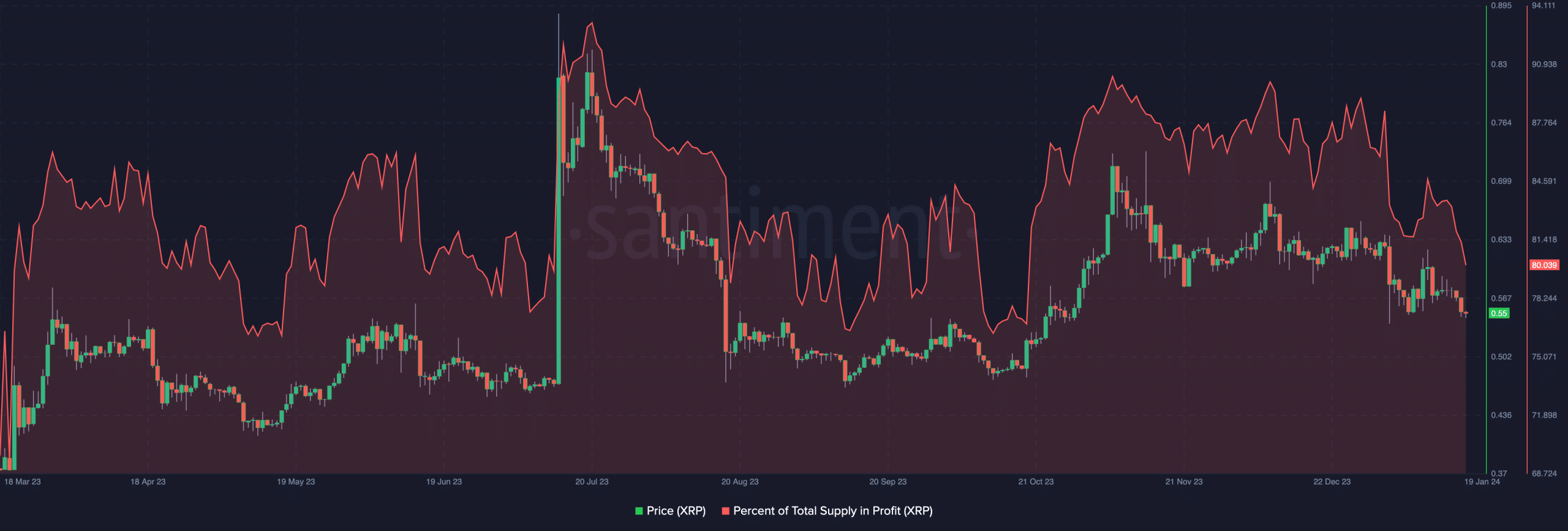The image size is (1568, 531).
Task: Click the 0.633 price axis value
Action: pos(1501,239)
